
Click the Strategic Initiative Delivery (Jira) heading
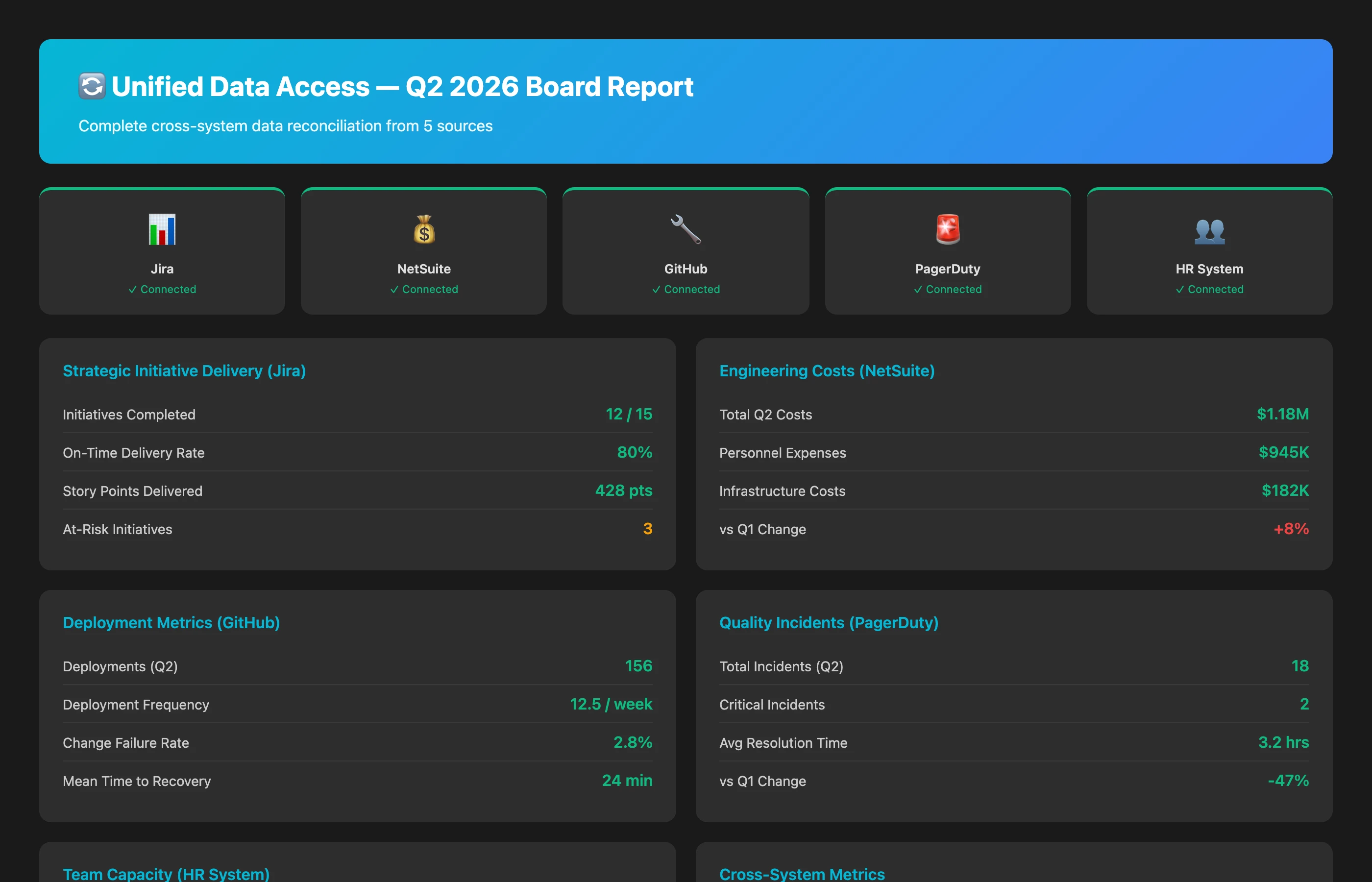(184, 370)
